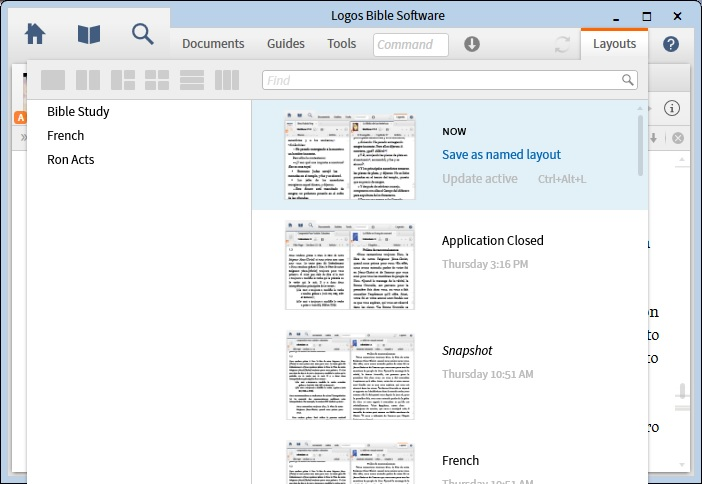Open the Documents menu

[213, 44]
